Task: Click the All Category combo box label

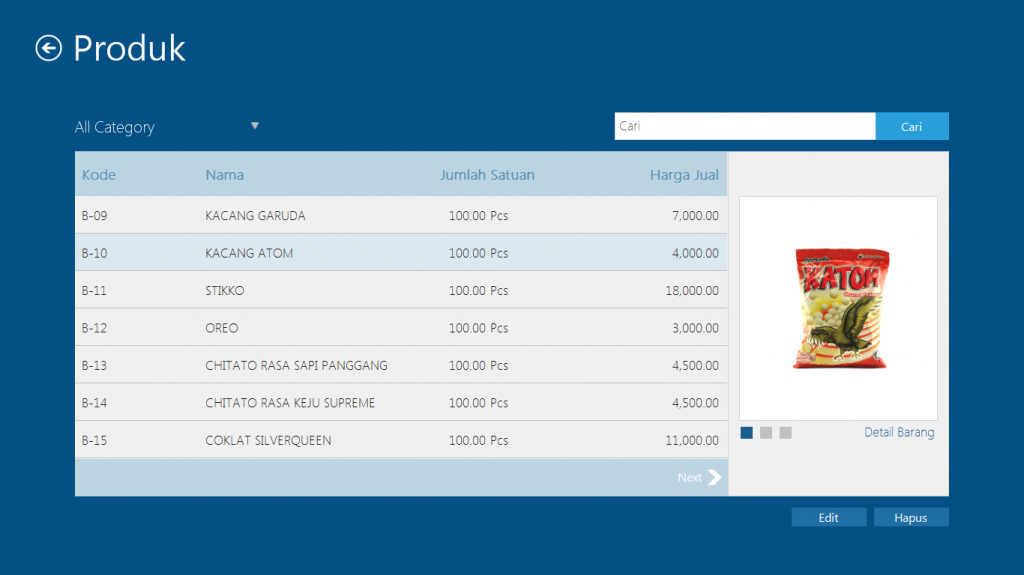Action: coord(115,127)
